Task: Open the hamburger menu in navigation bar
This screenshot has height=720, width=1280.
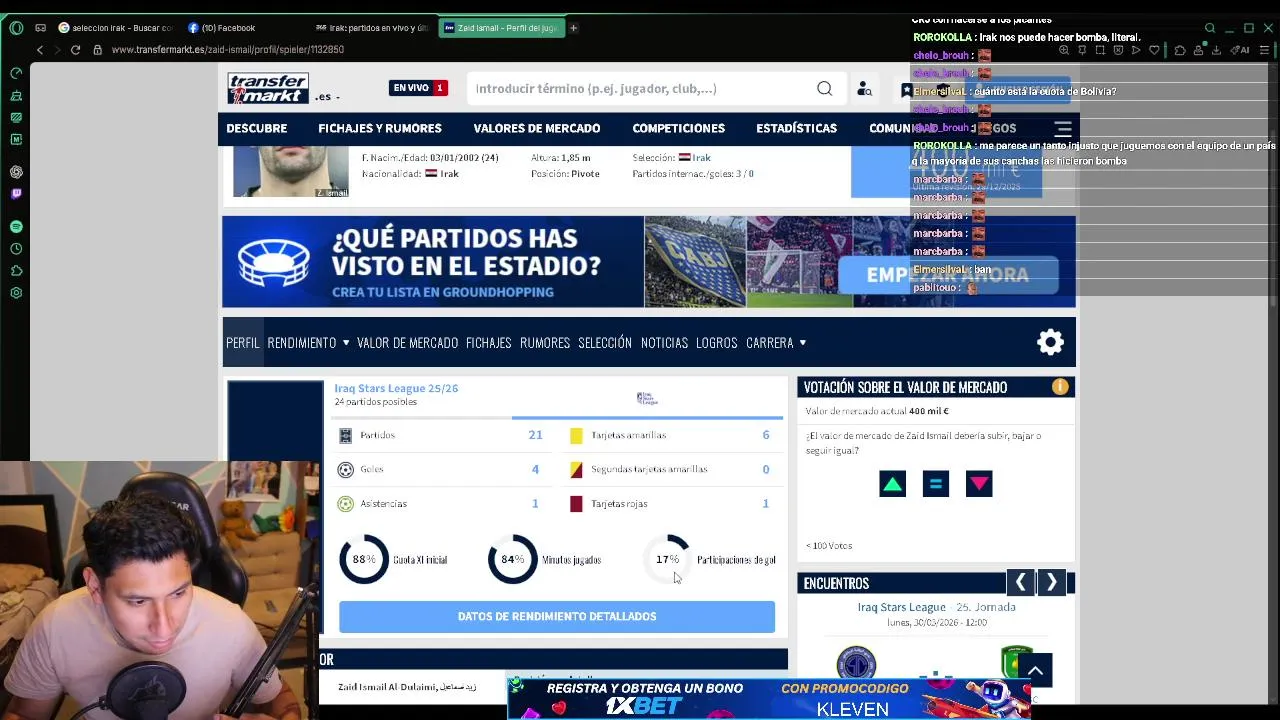Action: (1063, 129)
